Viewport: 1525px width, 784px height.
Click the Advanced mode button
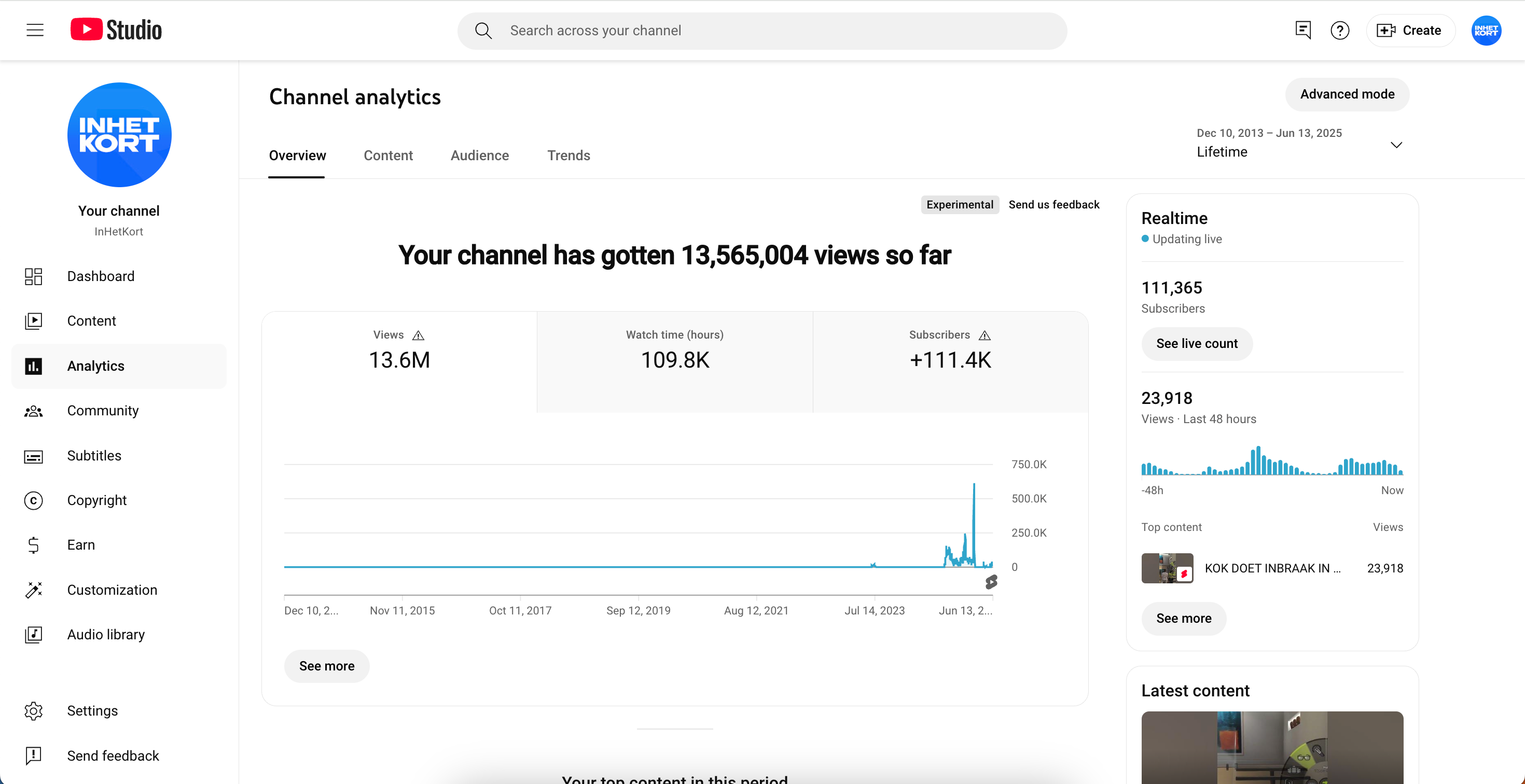pyautogui.click(x=1347, y=94)
